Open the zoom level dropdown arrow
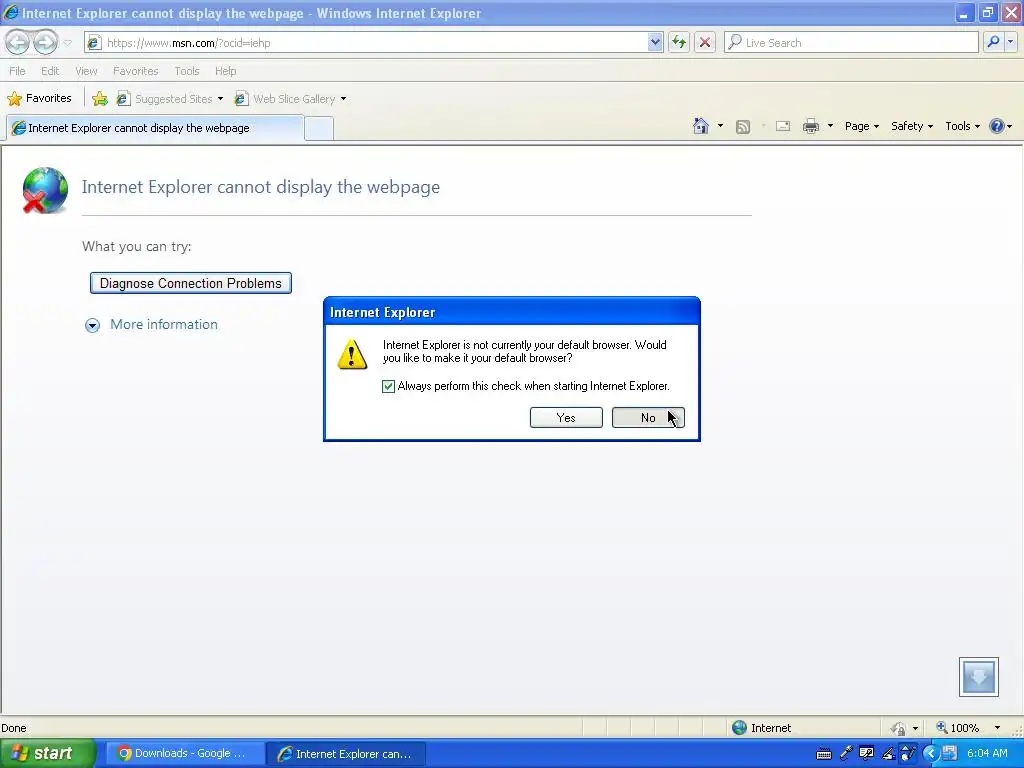 (x=997, y=728)
